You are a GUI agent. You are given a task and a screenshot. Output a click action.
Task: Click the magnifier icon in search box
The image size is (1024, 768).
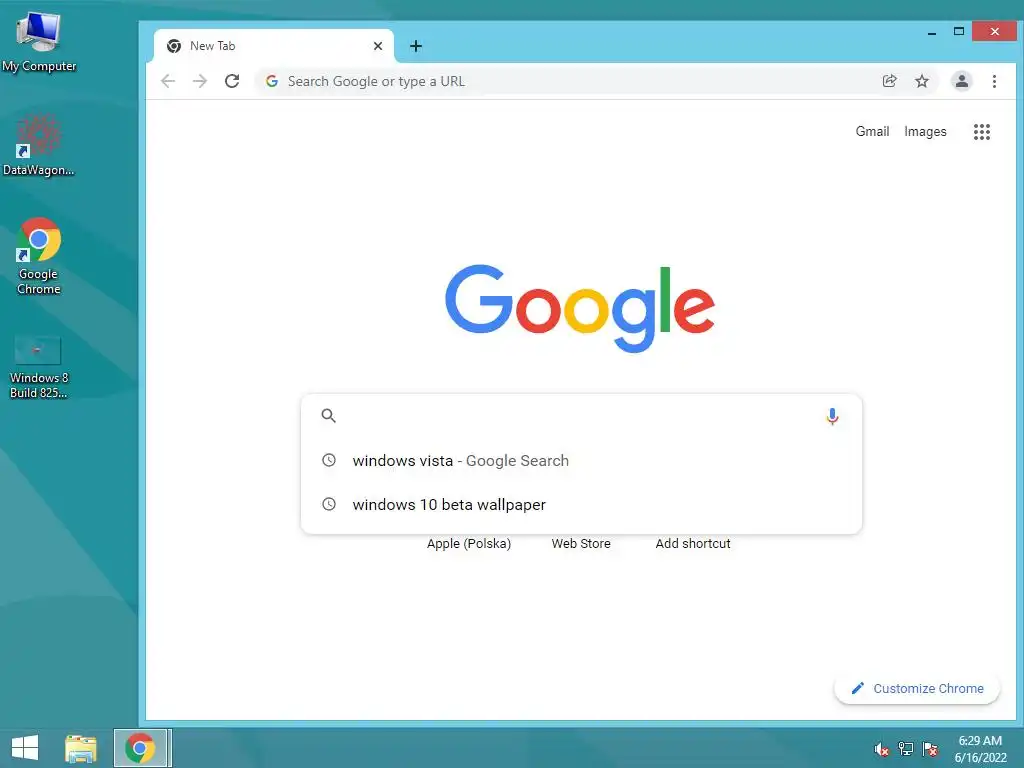coord(328,415)
